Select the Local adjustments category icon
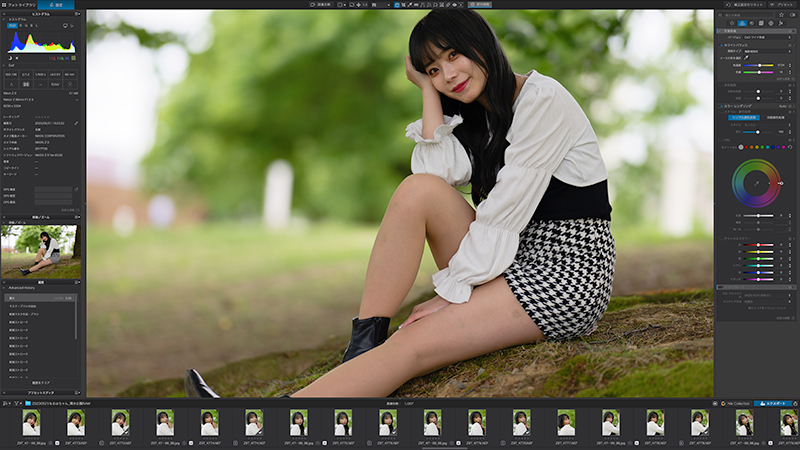Viewport: 800px width, 450px height. tap(771, 23)
